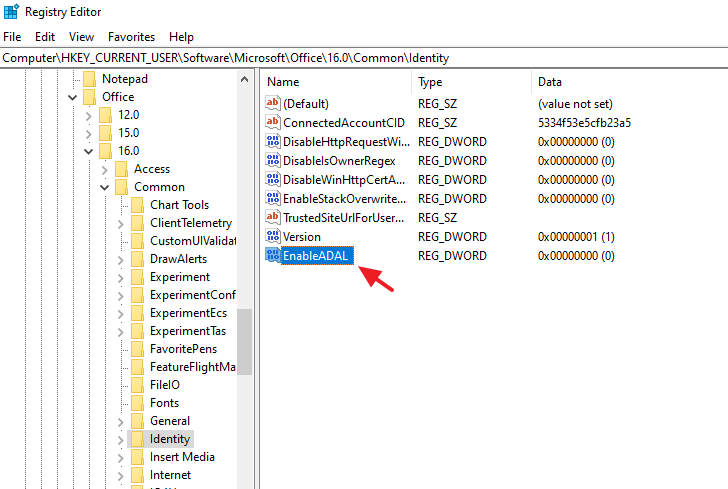This screenshot has width=728, height=489.
Task: Expand the Identity key
Action: (121, 440)
